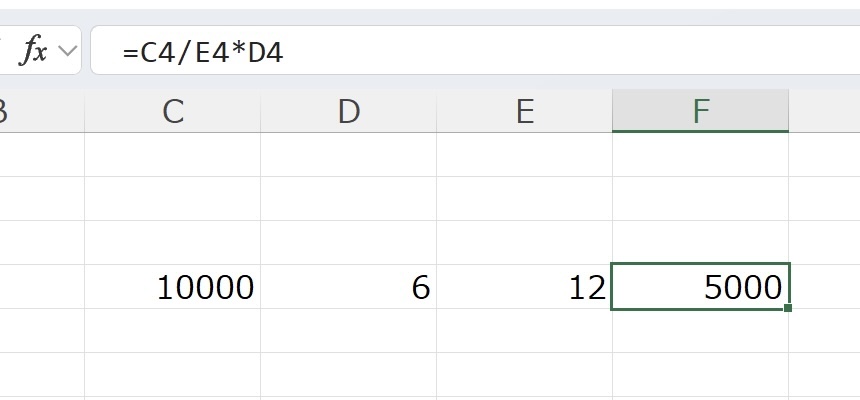Select the first empty cell under column C header
The height and width of the screenshot is (400, 860).
[173, 155]
